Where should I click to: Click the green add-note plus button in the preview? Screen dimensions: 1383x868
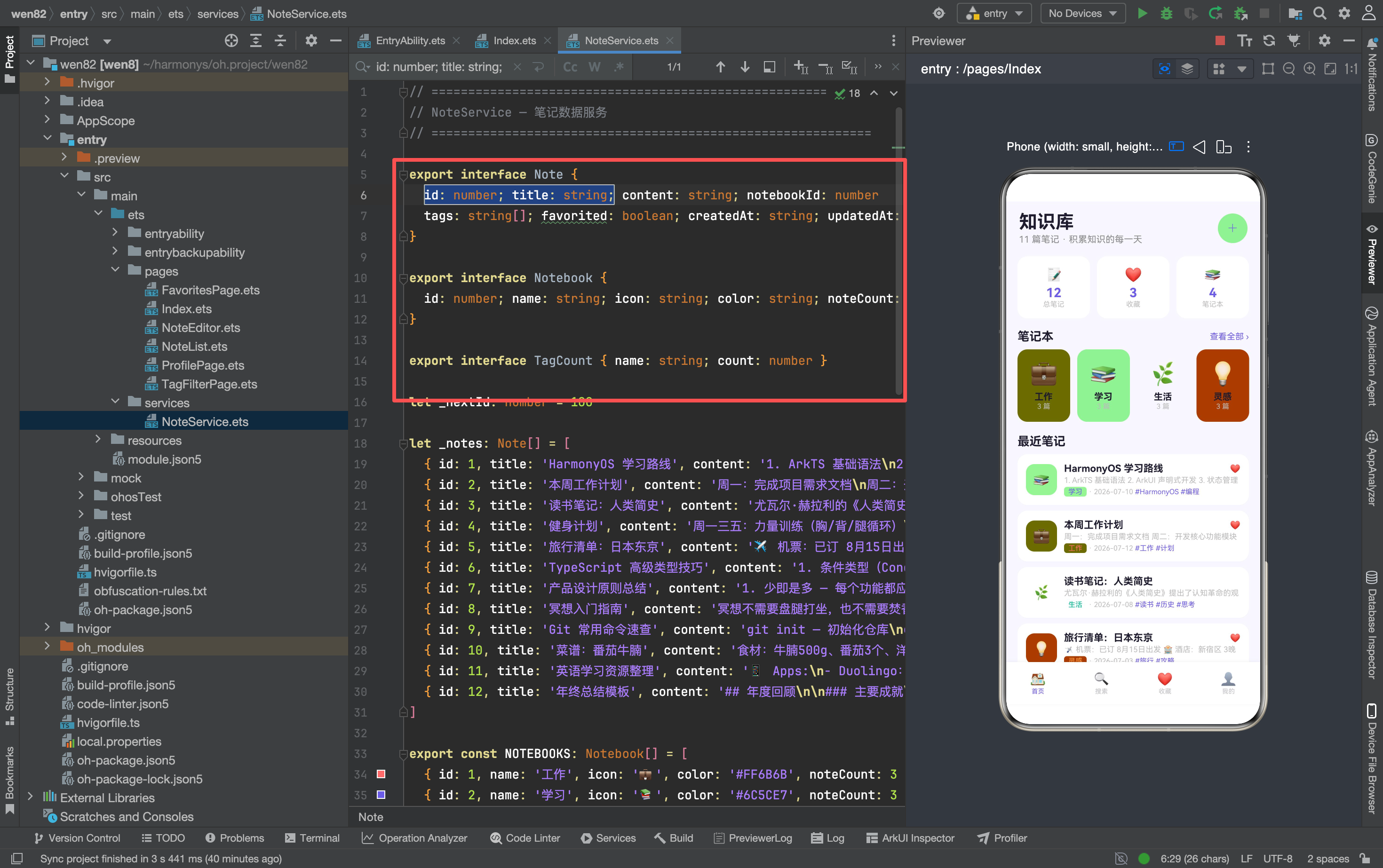coord(1232,229)
